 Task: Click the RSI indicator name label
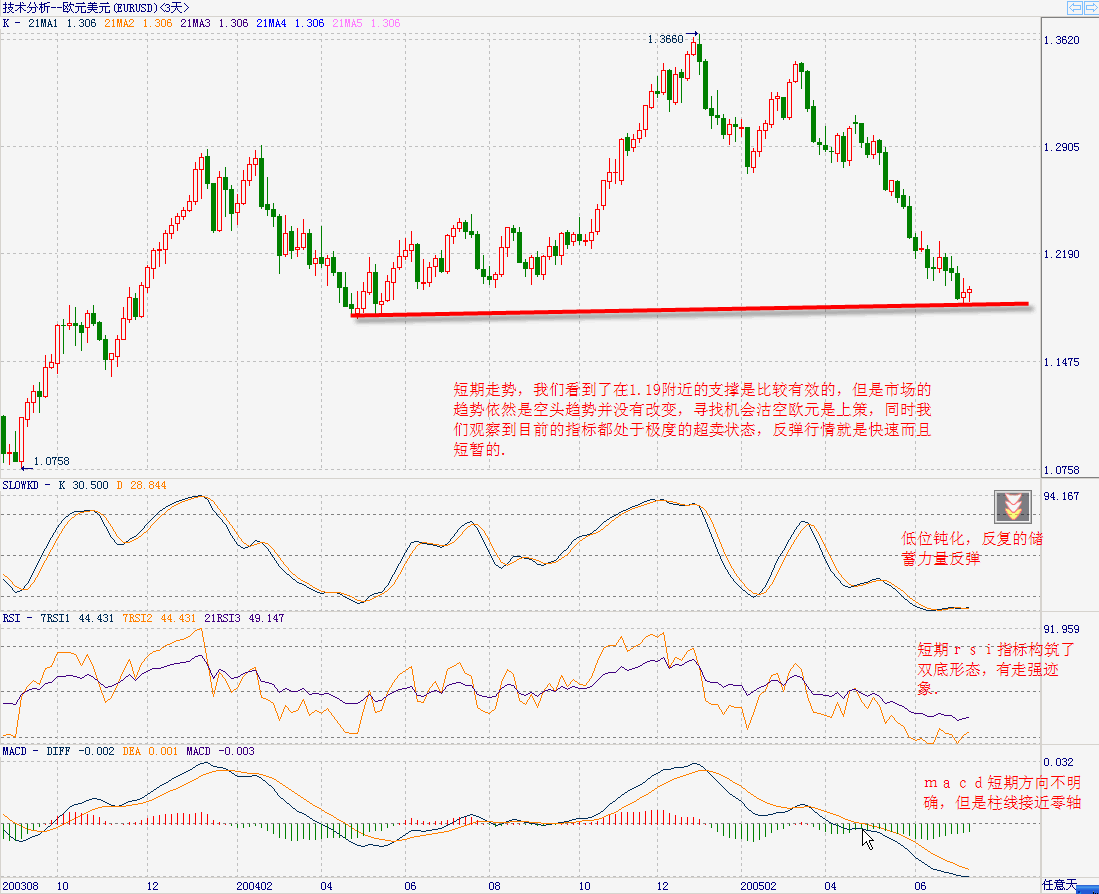11,618
